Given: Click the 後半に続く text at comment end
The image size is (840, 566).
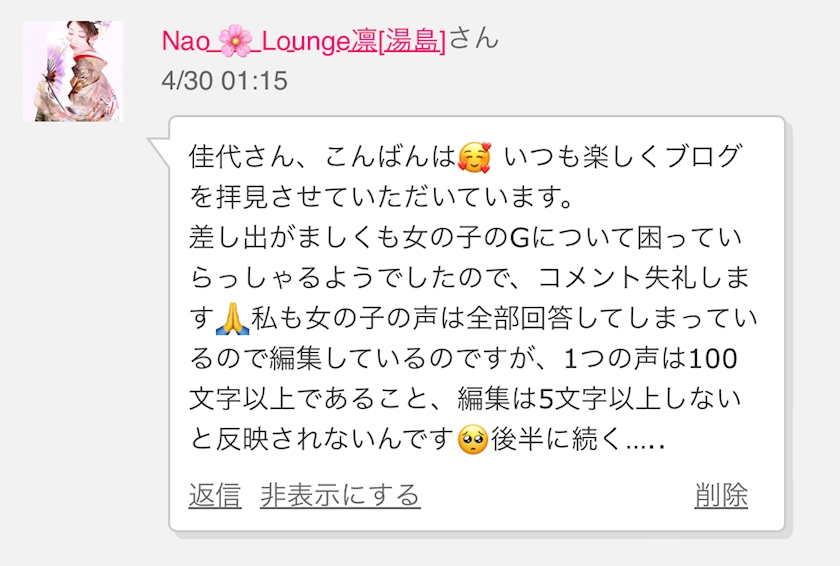Looking at the screenshot, I should click(556, 440).
